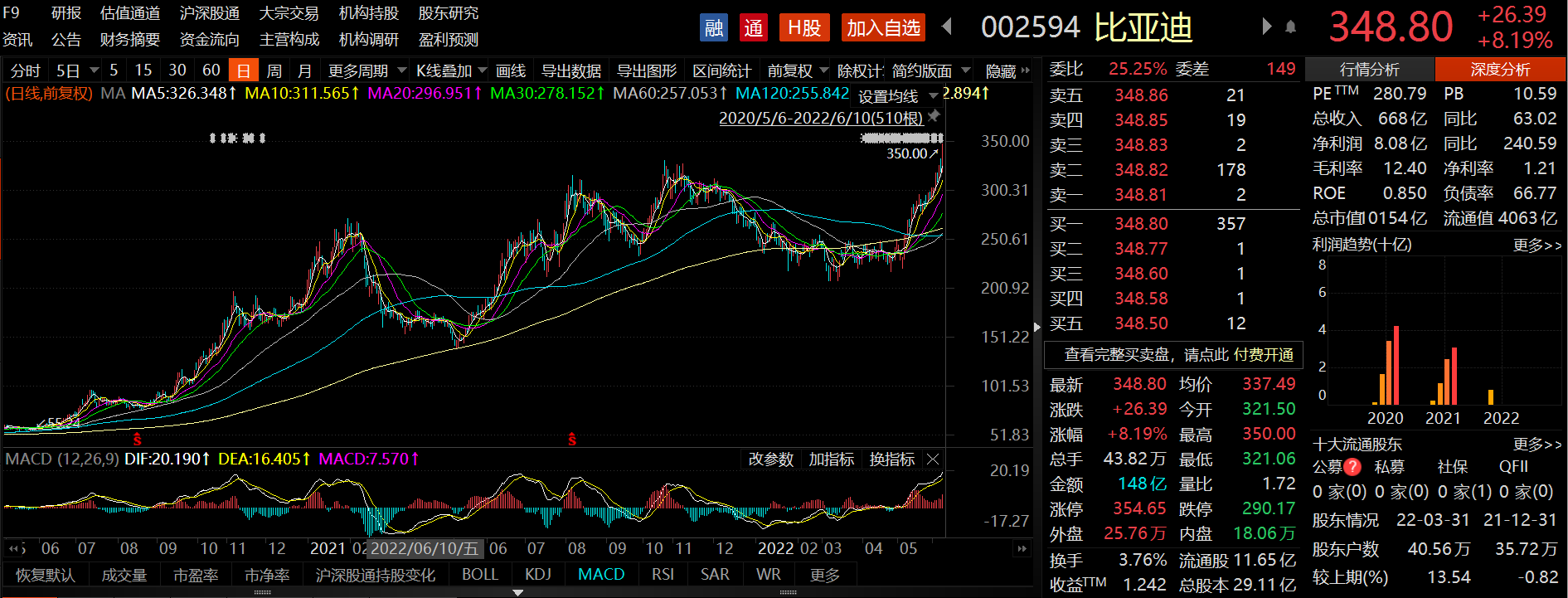
Task: Select 分时 intraday chart period
Action: click(26, 70)
